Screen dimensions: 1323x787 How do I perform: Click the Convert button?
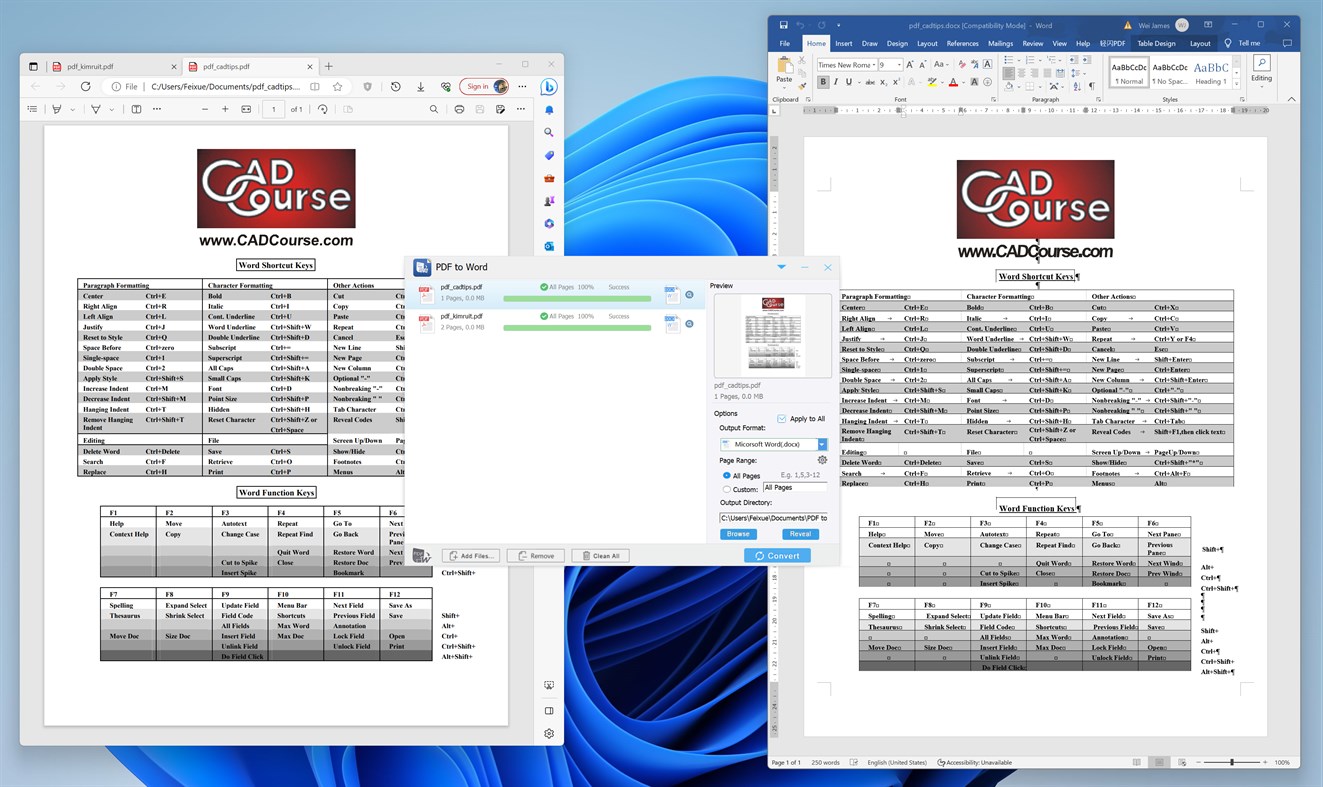coord(777,555)
